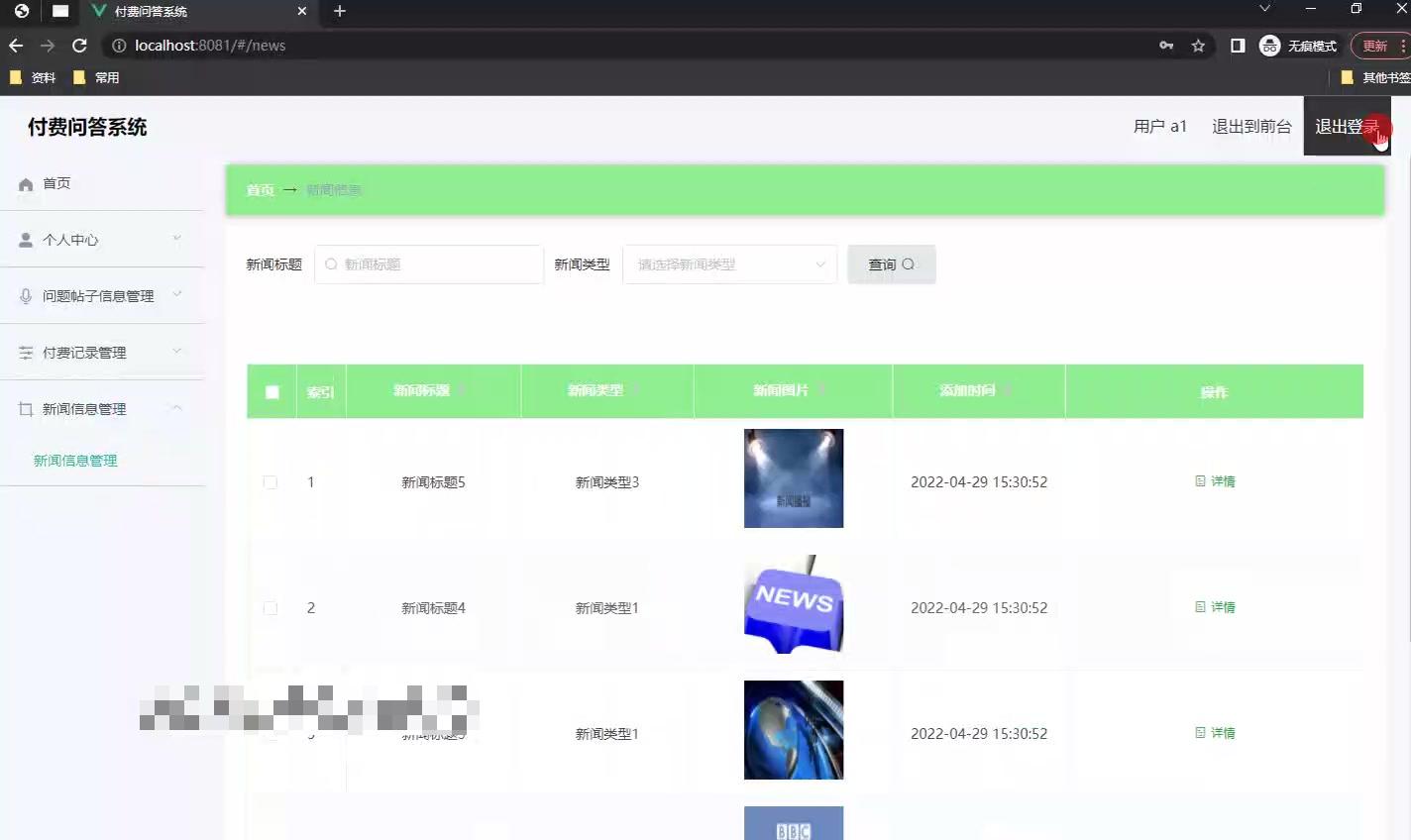Expand the 个人中心 menu chevron
1411x840 pixels.
[177, 239]
